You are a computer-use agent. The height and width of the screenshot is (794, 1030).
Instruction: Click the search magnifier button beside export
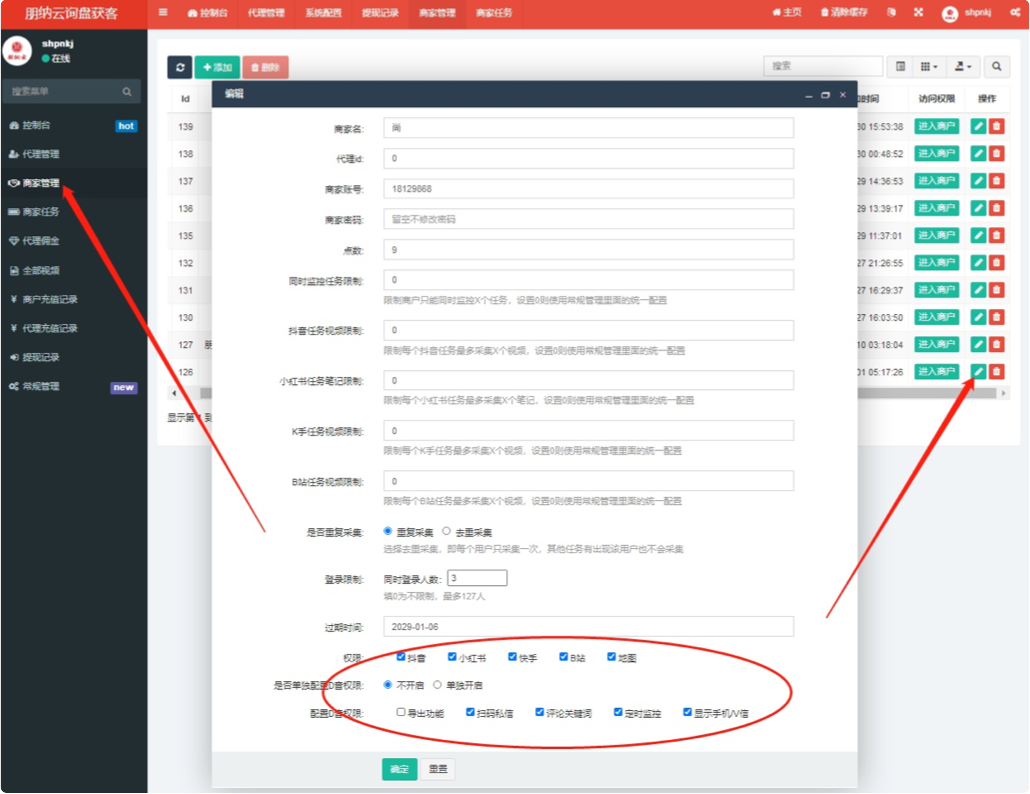996,66
